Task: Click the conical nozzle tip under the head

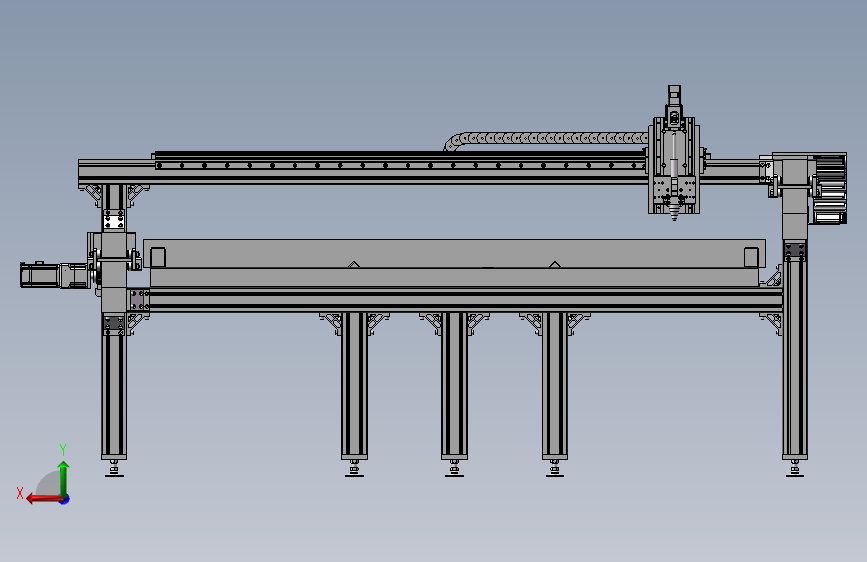Action: click(674, 214)
